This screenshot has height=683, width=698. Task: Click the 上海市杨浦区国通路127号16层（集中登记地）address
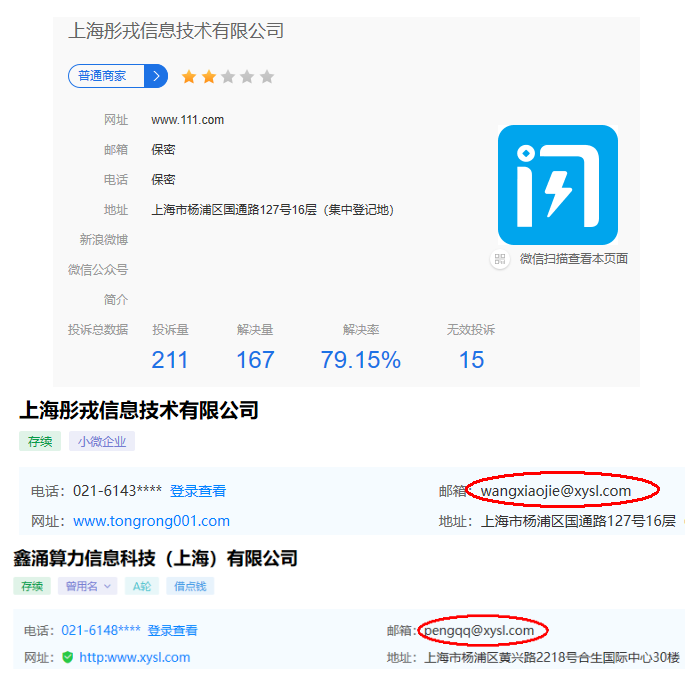coord(273,210)
